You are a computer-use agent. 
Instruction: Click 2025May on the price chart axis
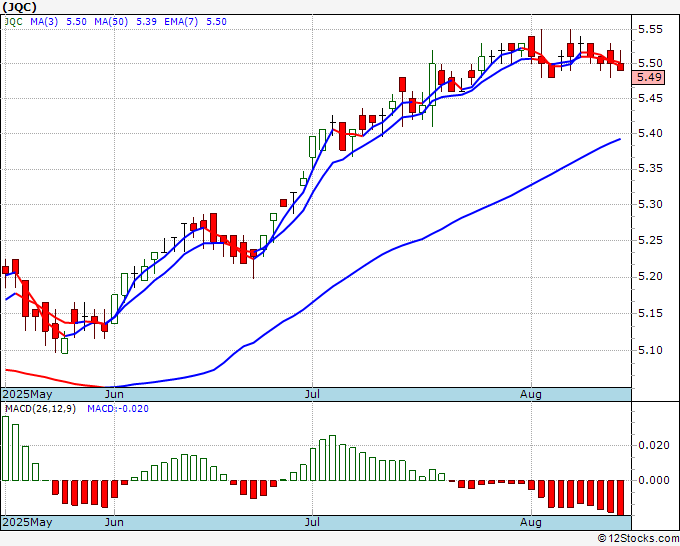28,394
